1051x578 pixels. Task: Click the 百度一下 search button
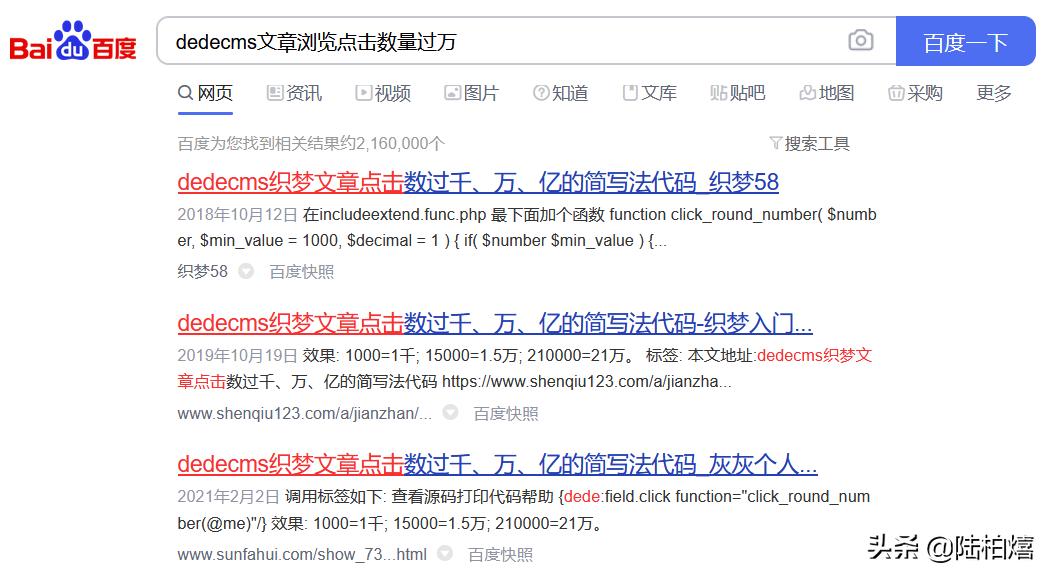click(x=966, y=41)
